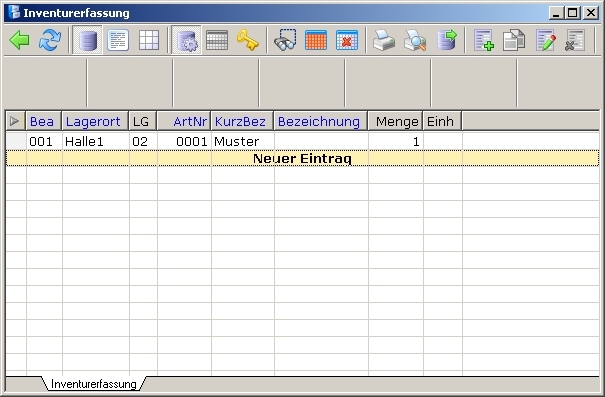
Task: Click the green back arrow icon
Action: tap(19, 40)
